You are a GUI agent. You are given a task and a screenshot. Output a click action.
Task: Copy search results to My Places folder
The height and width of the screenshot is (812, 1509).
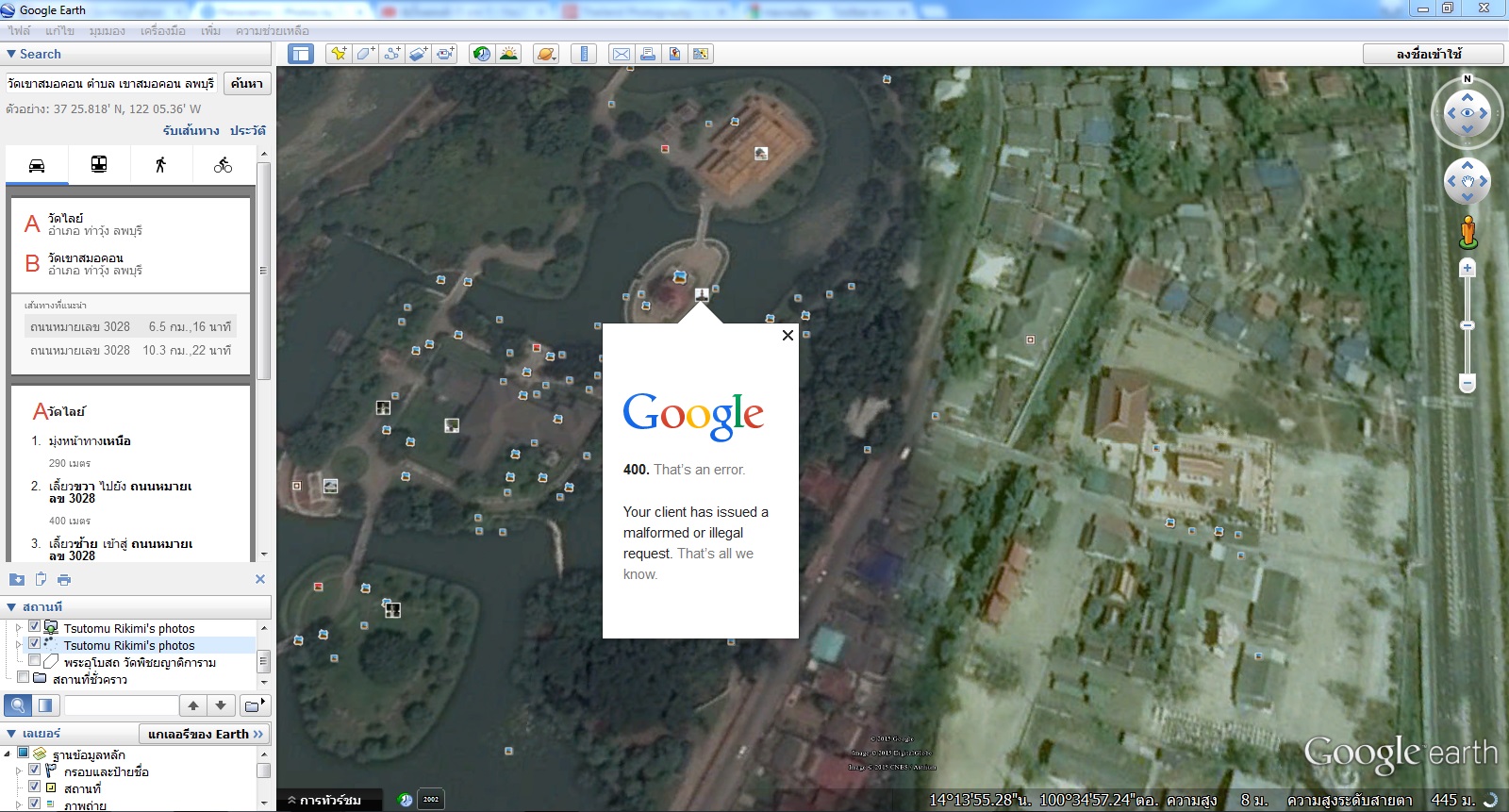[17, 579]
